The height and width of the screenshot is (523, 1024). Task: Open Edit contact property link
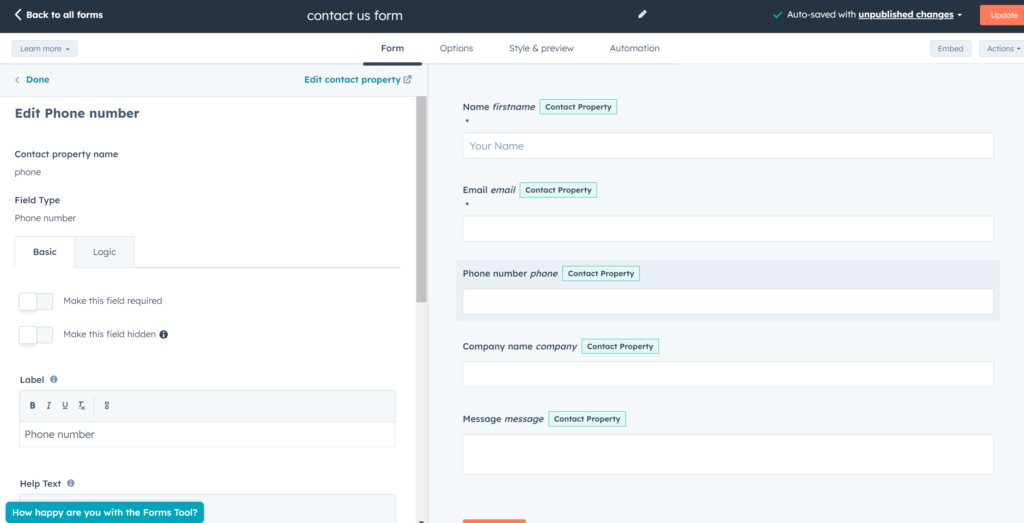[357, 80]
